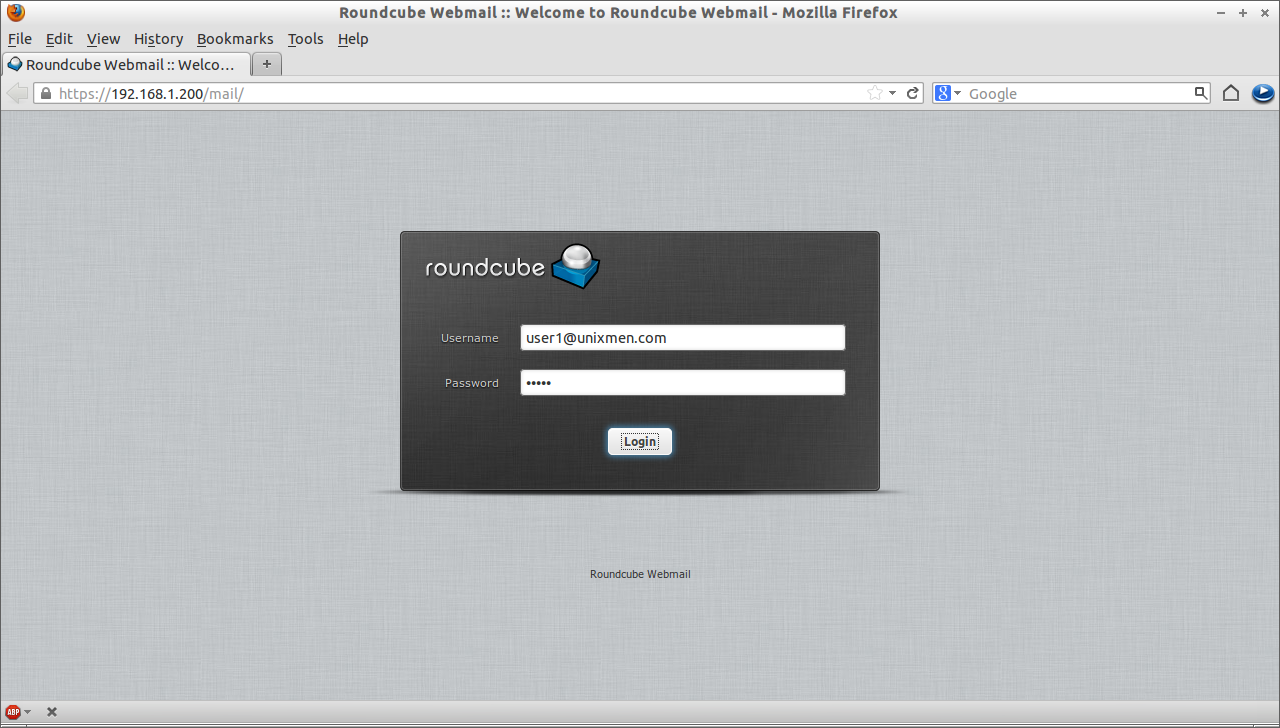1280x728 pixels.
Task: Click the magnifier search icon in search box
Action: click(1201, 93)
